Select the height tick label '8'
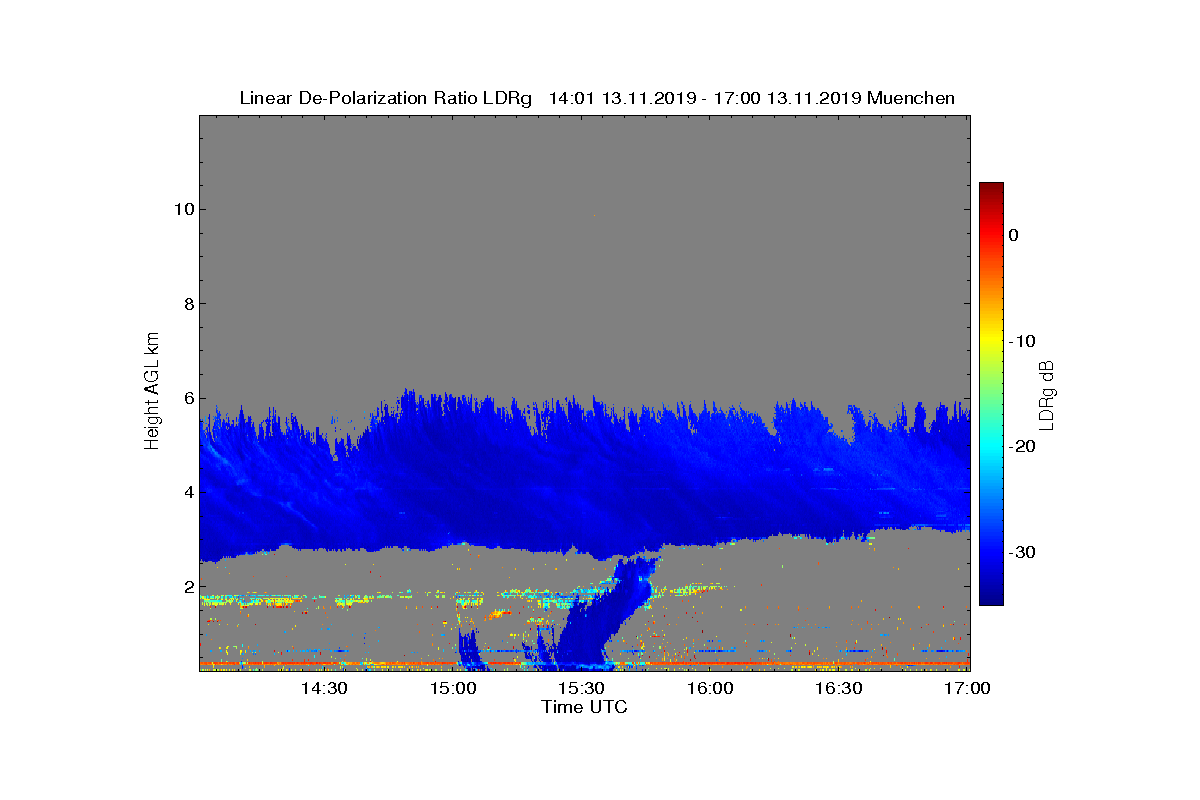 187,304
